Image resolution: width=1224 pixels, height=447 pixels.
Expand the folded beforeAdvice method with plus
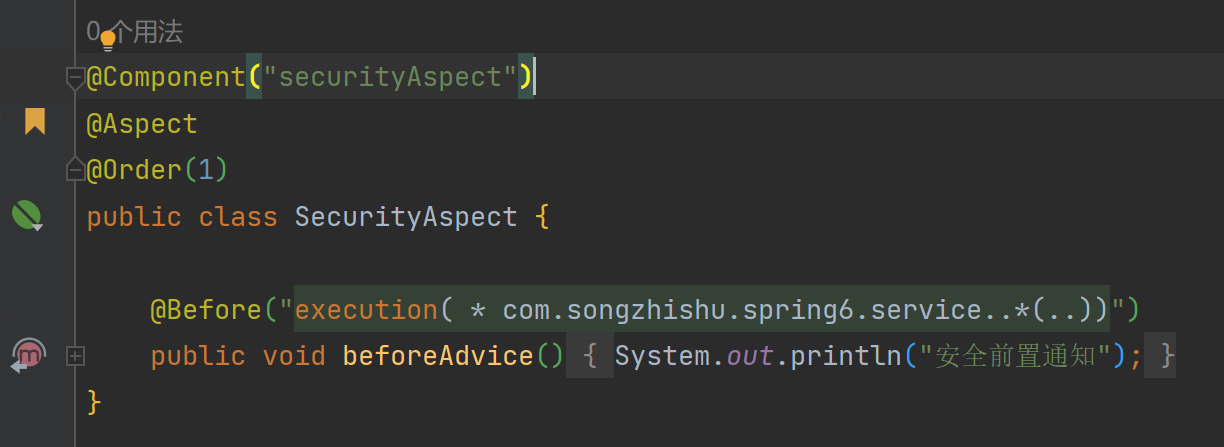75,356
